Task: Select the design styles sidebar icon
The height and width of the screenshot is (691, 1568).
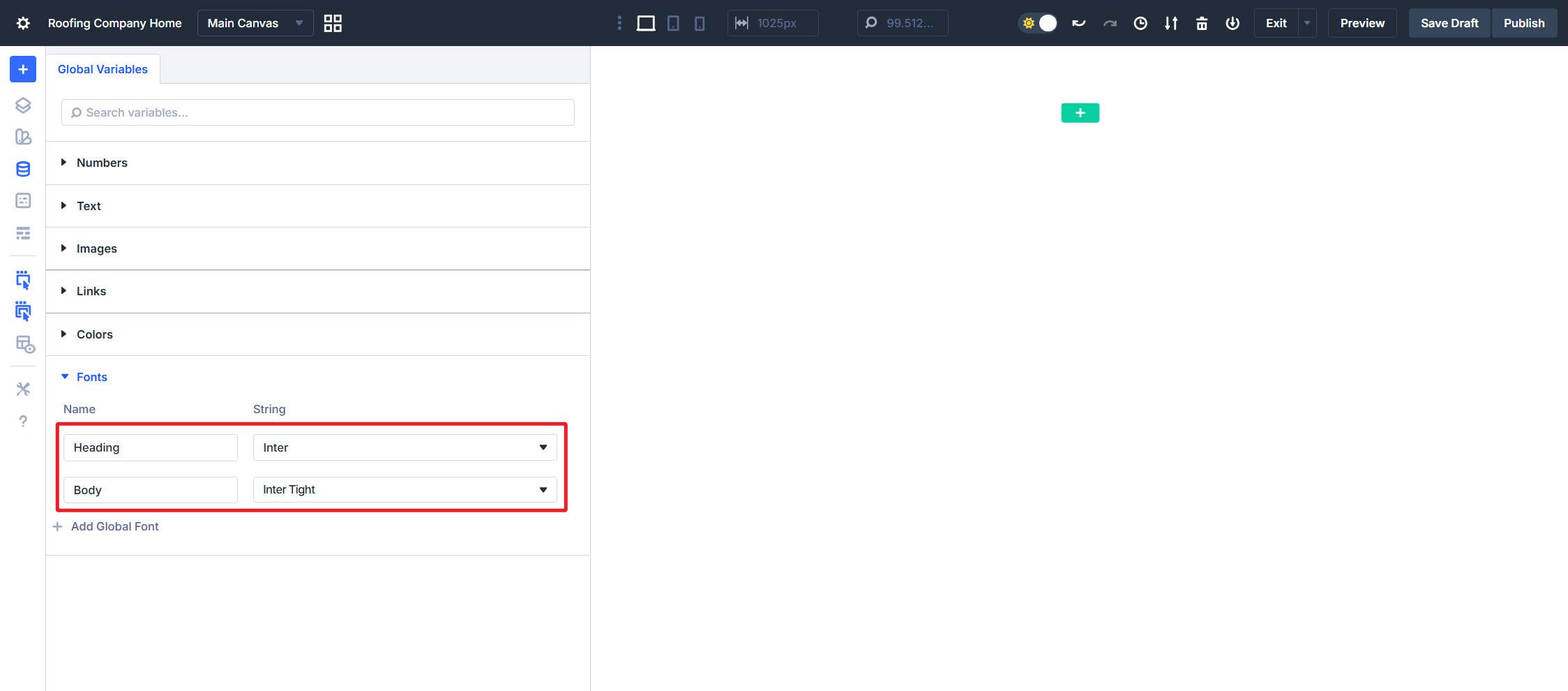Action: (22, 137)
